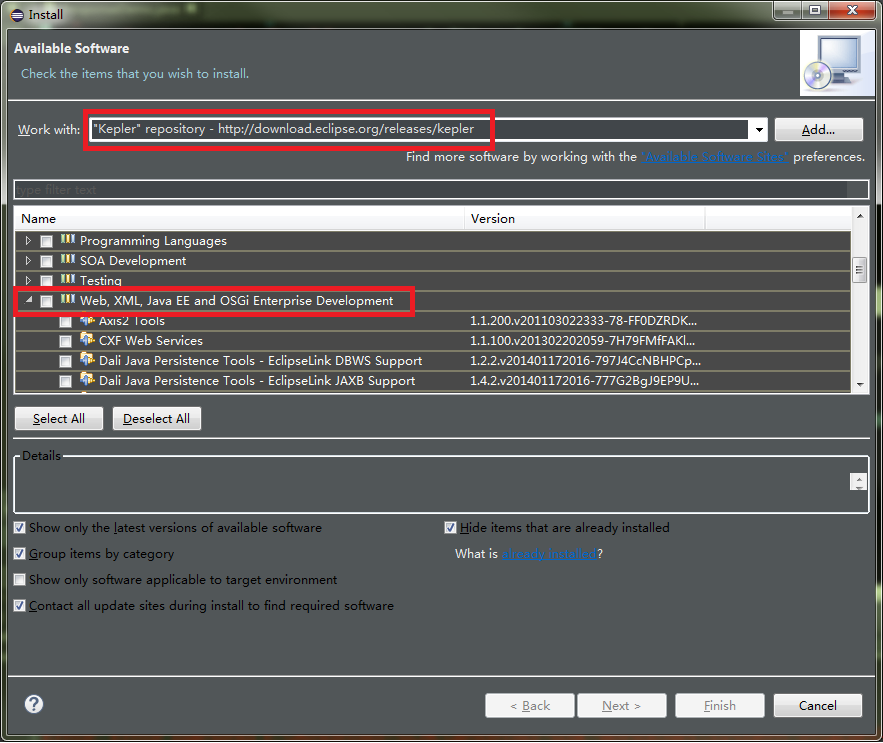Screen dimensions: 883x743
Task: Select the SOA Development row name
Action: point(133,261)
